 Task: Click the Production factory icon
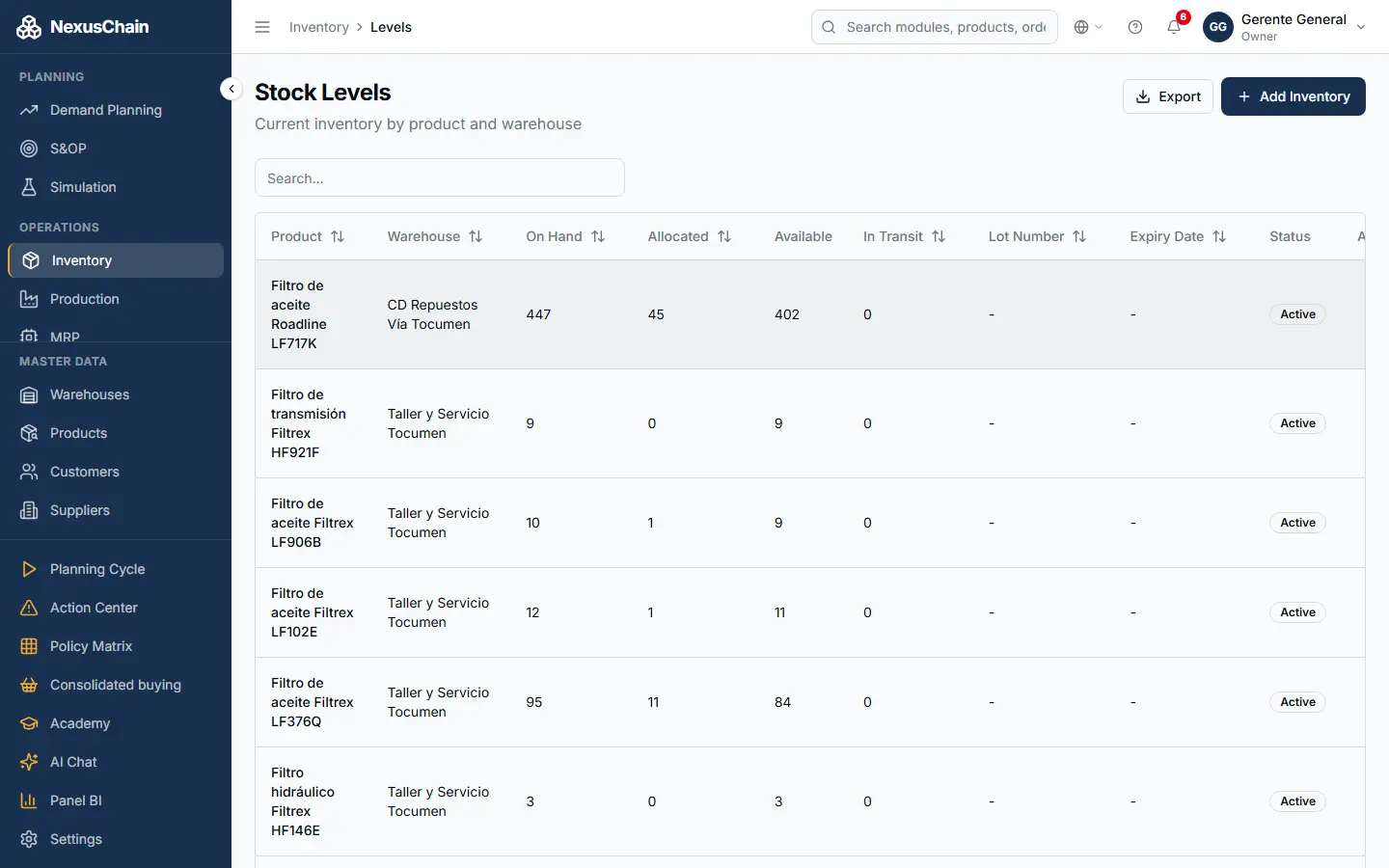tap(29, 299)
